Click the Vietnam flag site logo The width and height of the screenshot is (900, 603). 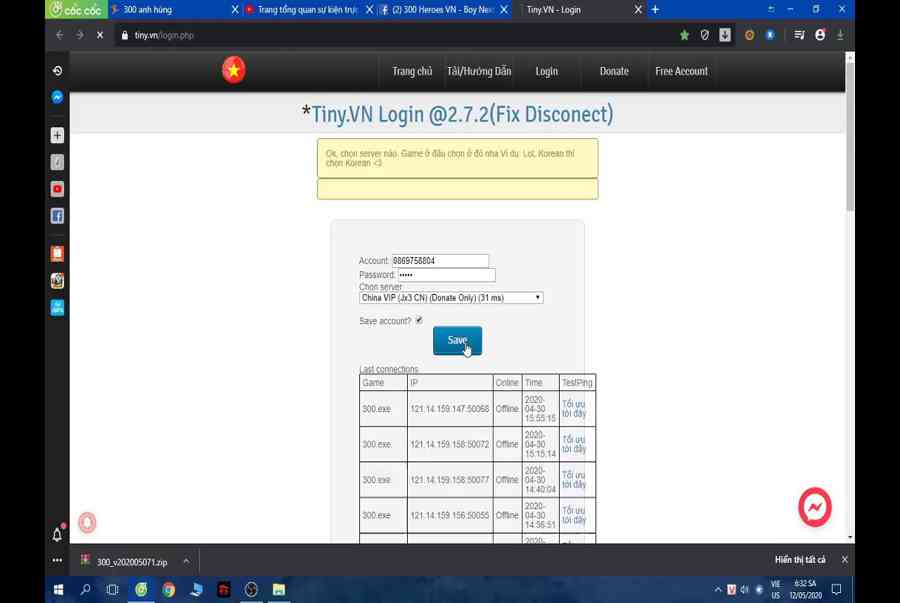tap(234, 70)
